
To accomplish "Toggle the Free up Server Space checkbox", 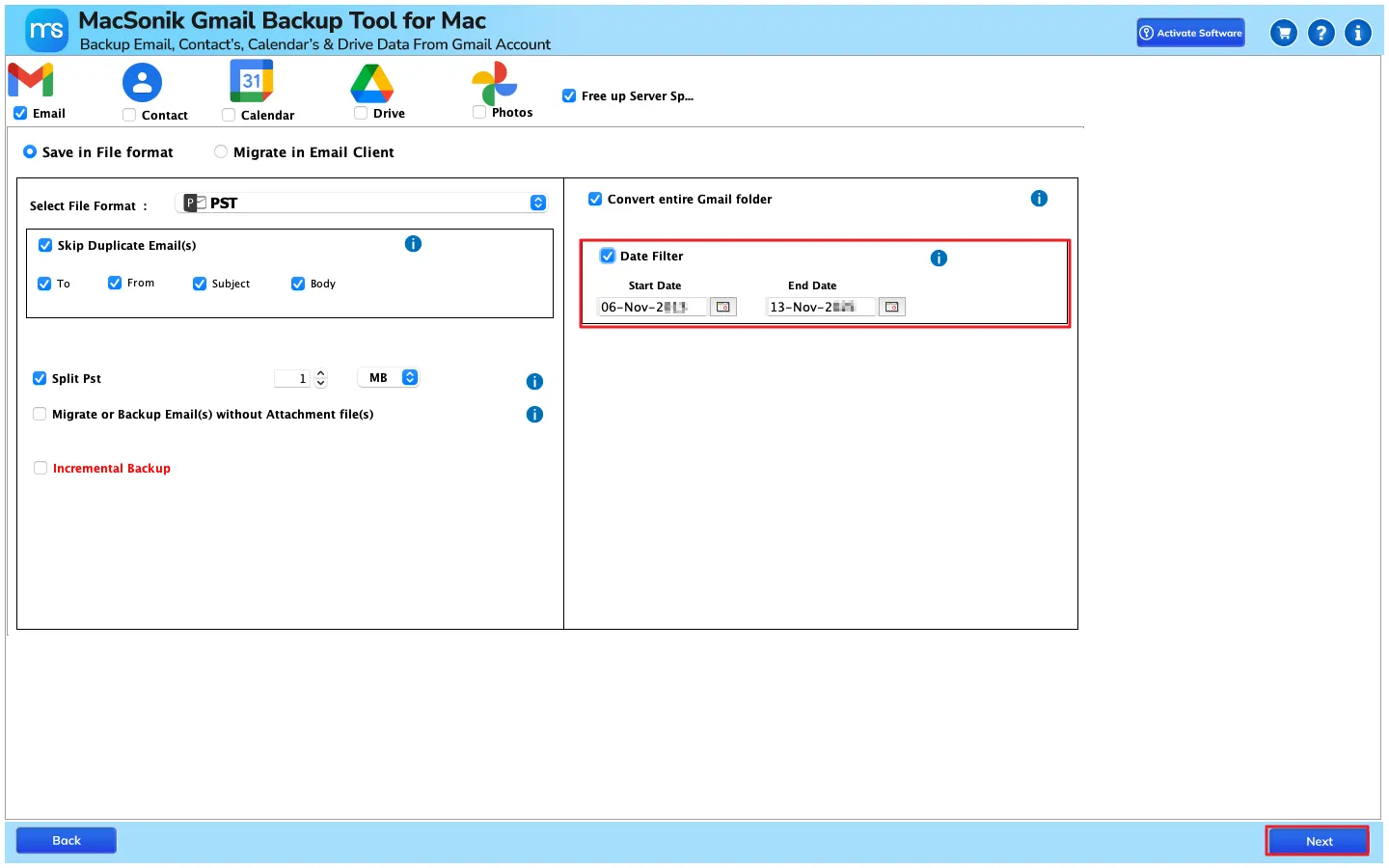I will [569, 96].
